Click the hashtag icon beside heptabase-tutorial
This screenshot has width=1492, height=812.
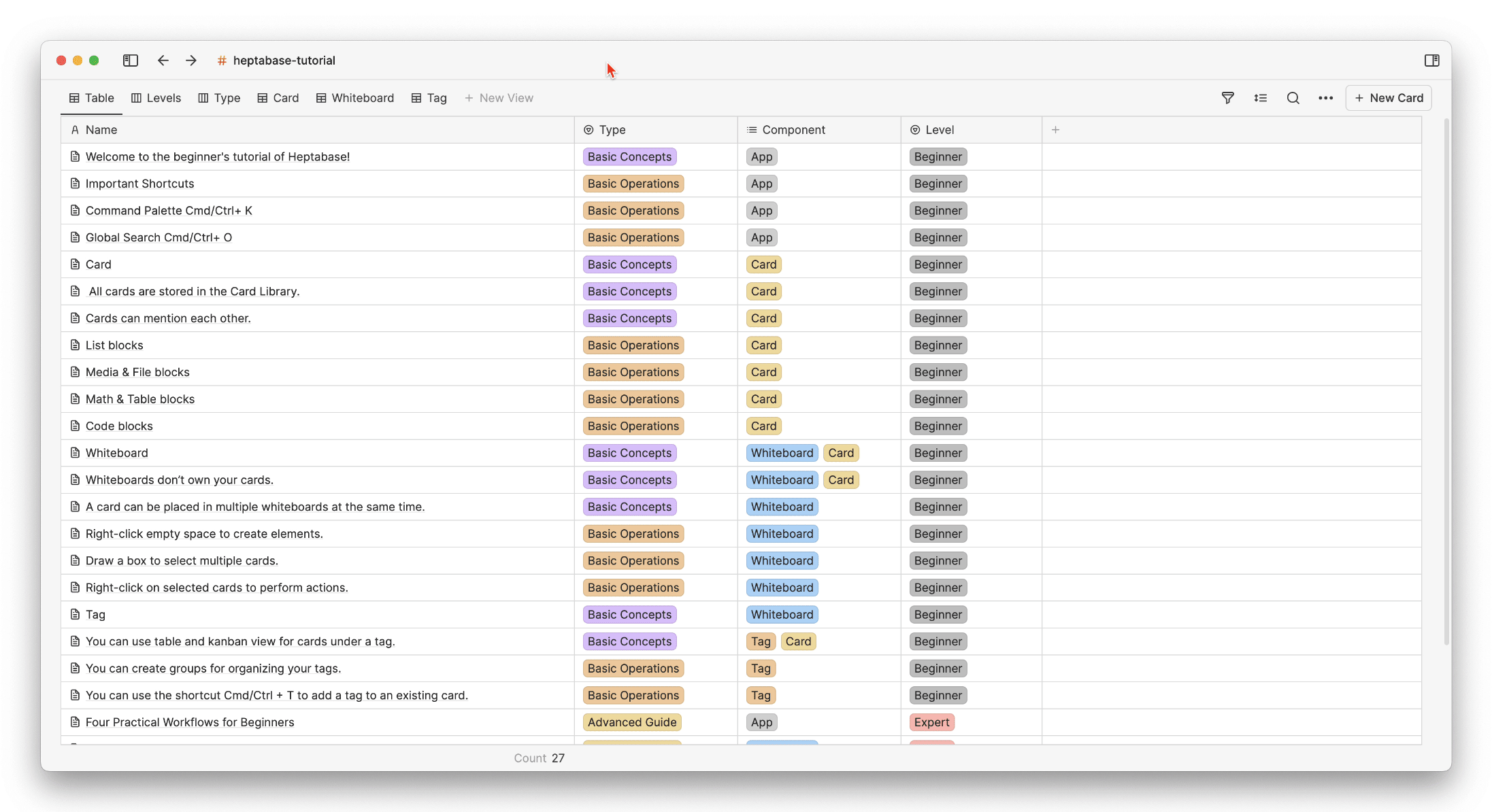[x=222, y=61]
